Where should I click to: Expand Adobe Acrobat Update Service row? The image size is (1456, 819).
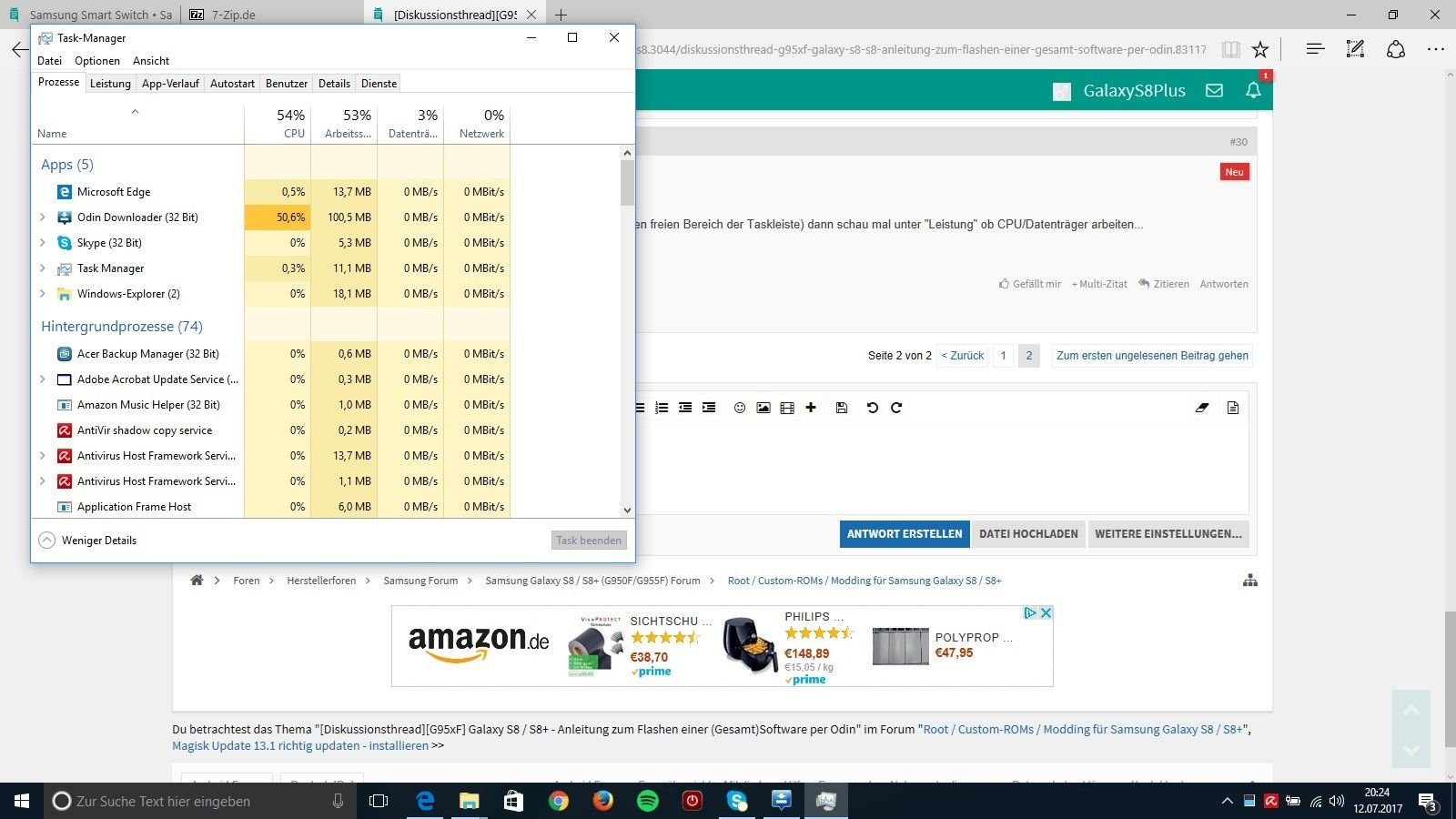point(42,379)
